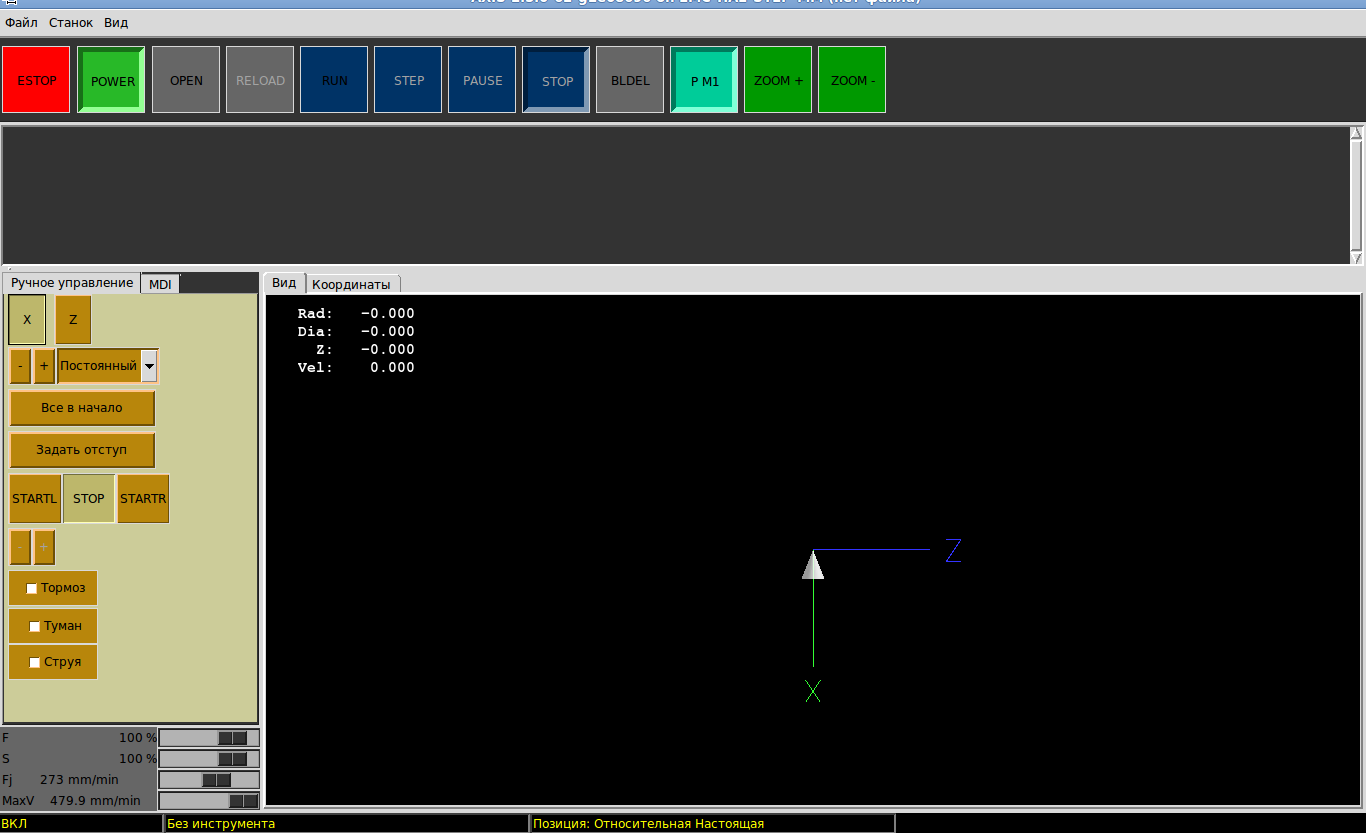The width and height of the screenshot is (1366, 833).
Task: Click the Fj jog speed slider
Action: click(209, 780)
